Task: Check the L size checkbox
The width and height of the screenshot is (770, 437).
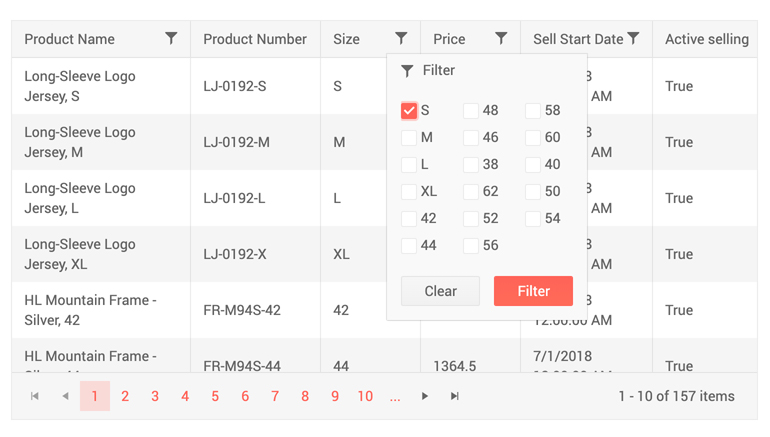Action: click(409, 164)
